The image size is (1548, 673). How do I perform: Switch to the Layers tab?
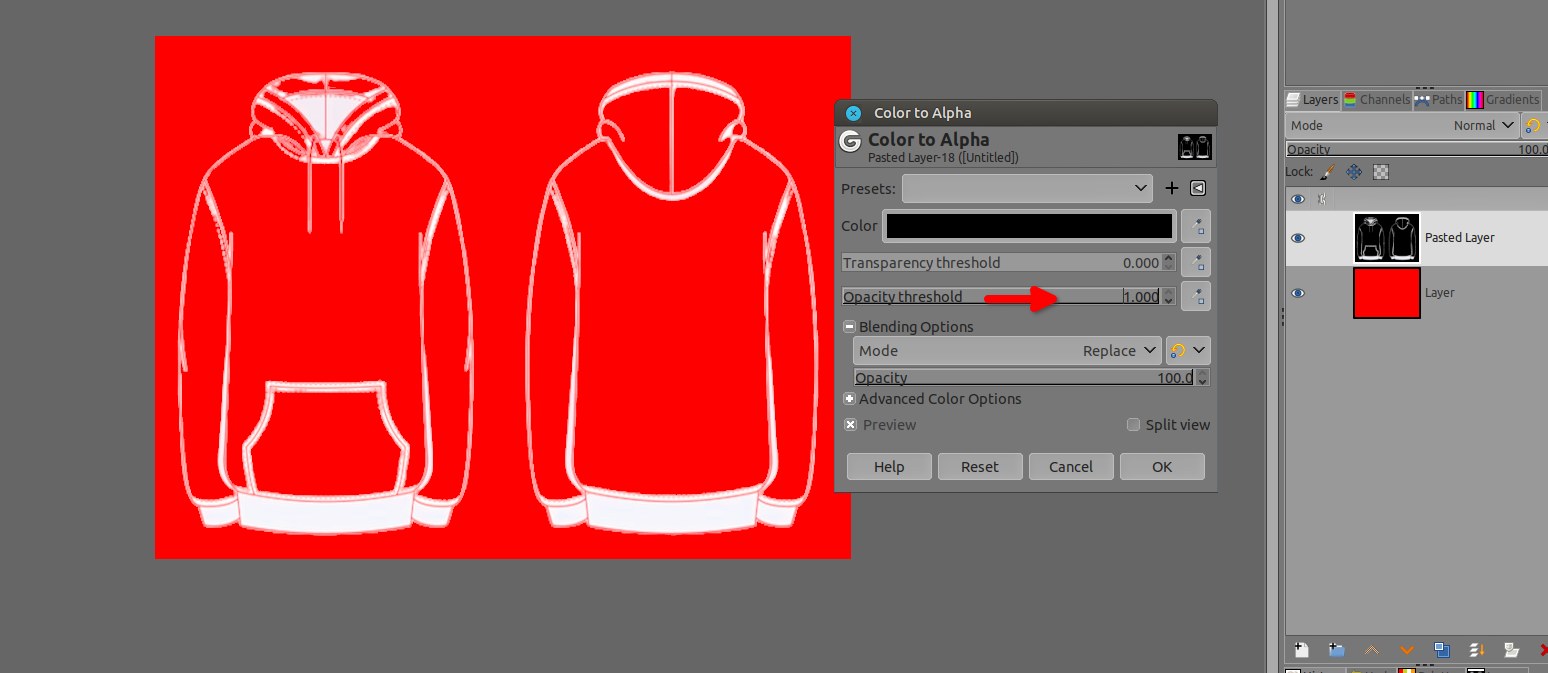tap(1312, 100)
